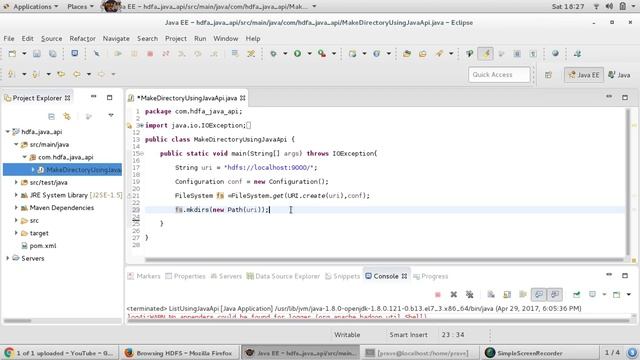
Task: Click the Console horizontal scrollbar
Action: point(378,321)
